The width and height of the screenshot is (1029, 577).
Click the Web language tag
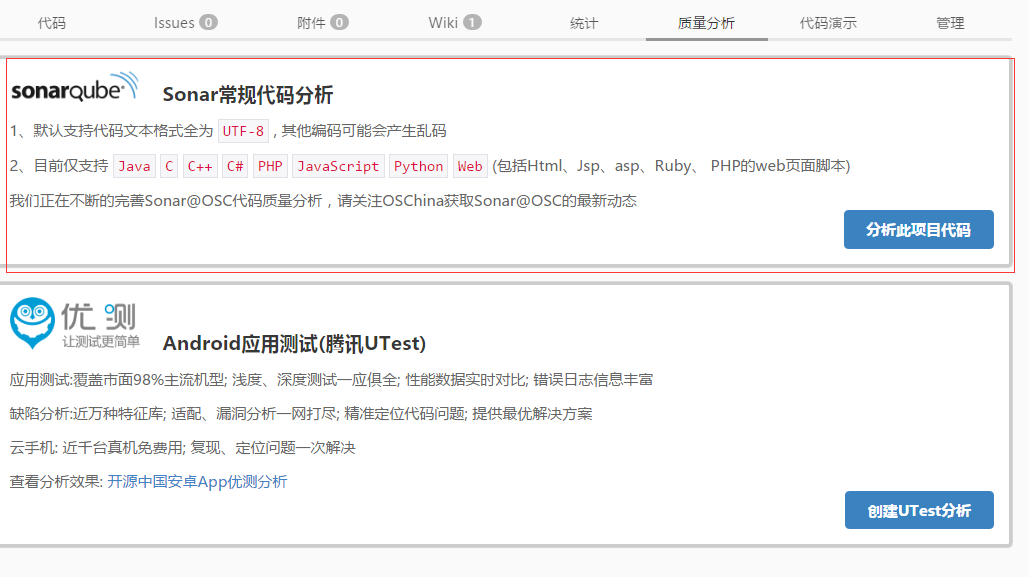(470, 166)
